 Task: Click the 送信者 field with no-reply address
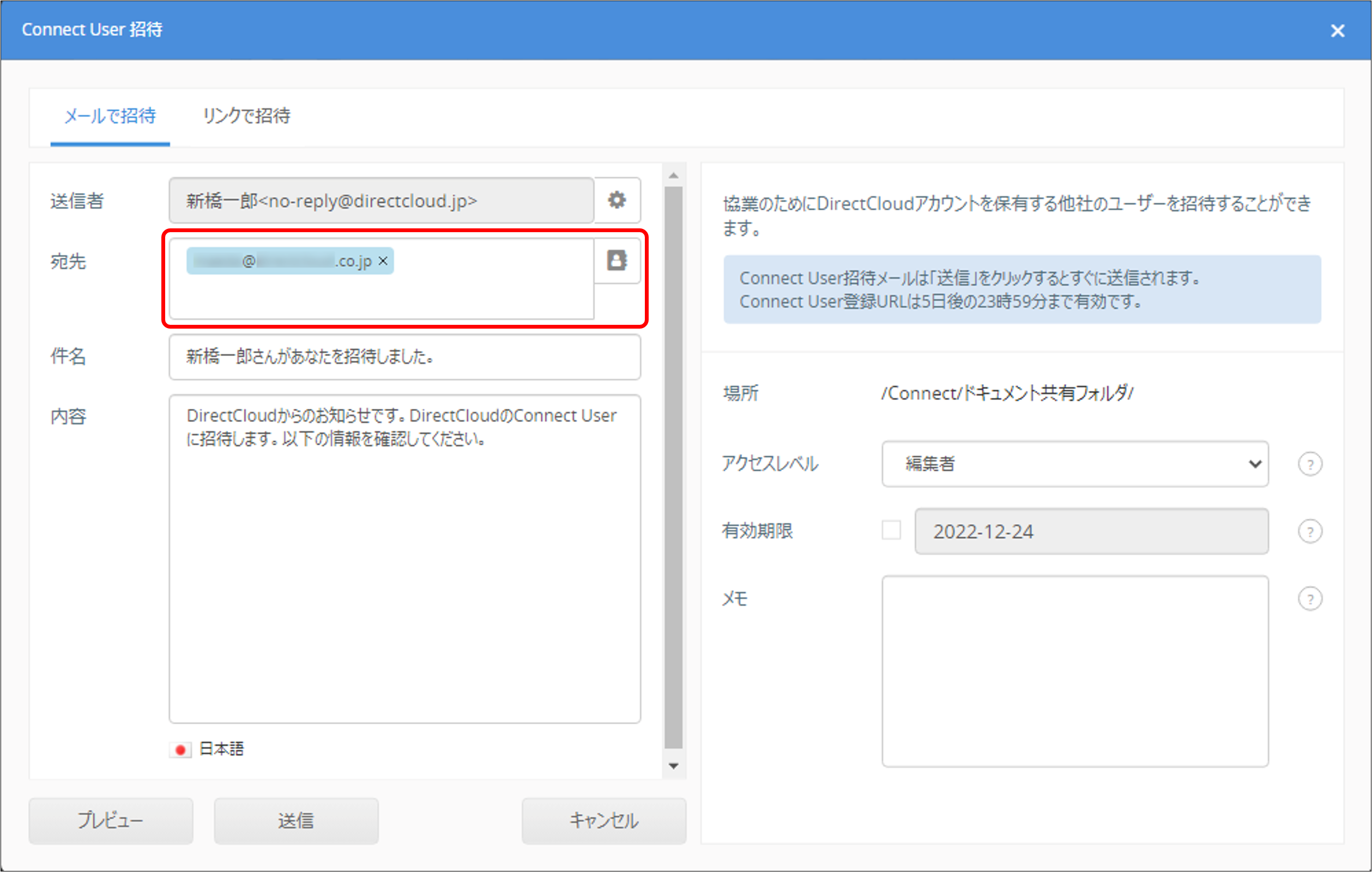pyautogui.click(x=382, y=201)
